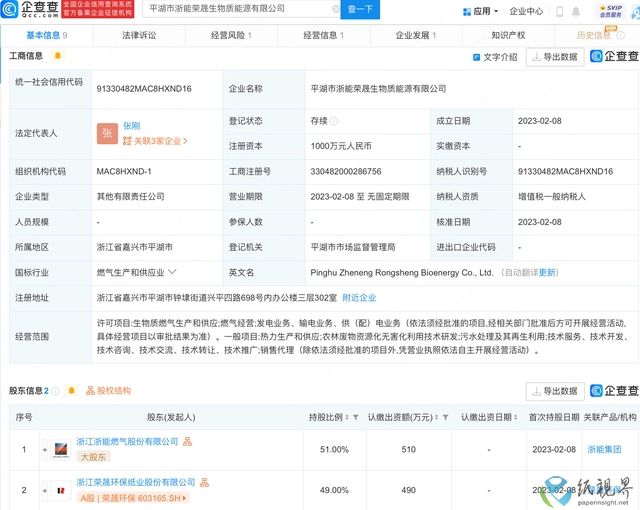Click 平湖市市场监督管理局 registration authority
Viewport: 640px width, 510px height.
353,247
